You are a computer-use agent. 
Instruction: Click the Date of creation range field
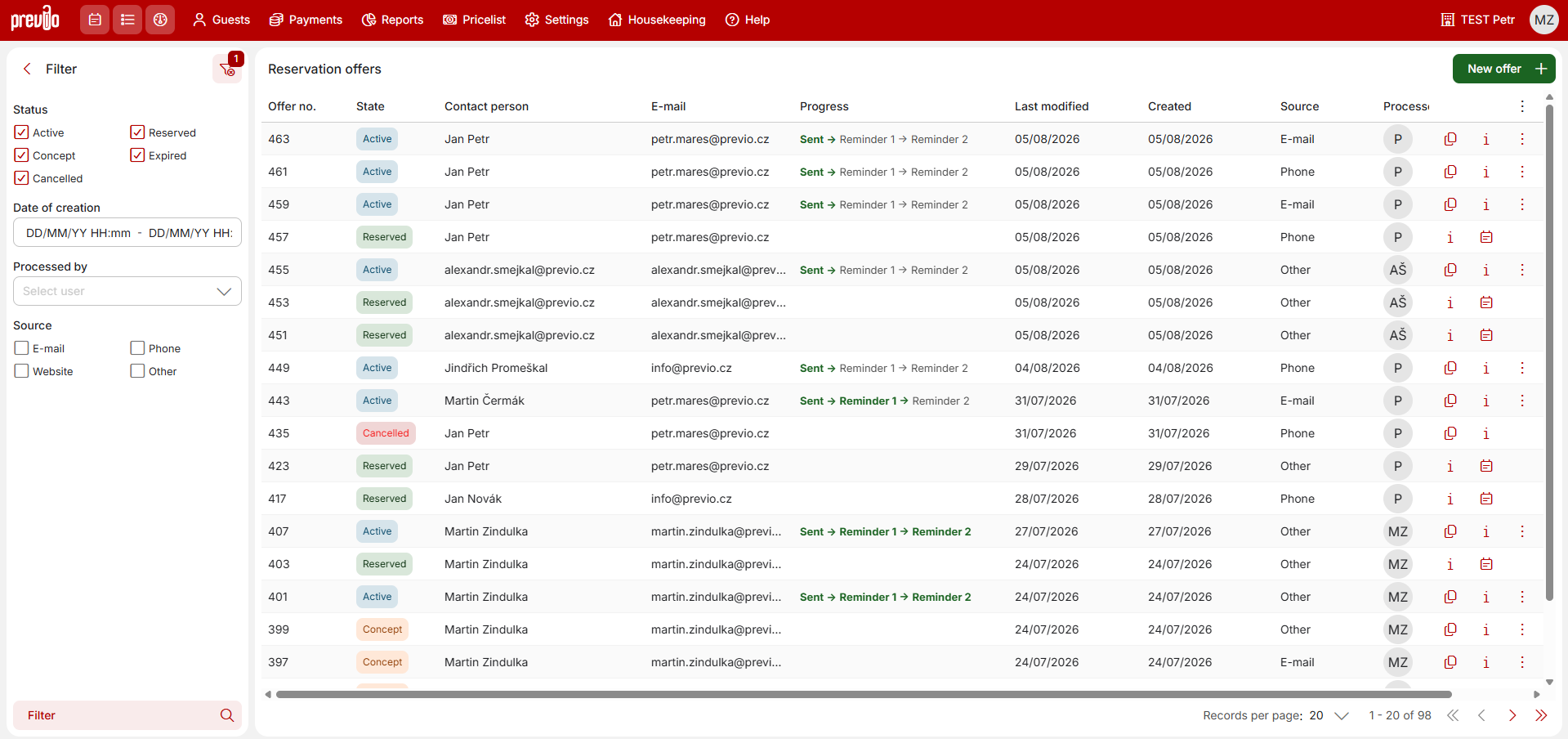pos(127,233)
